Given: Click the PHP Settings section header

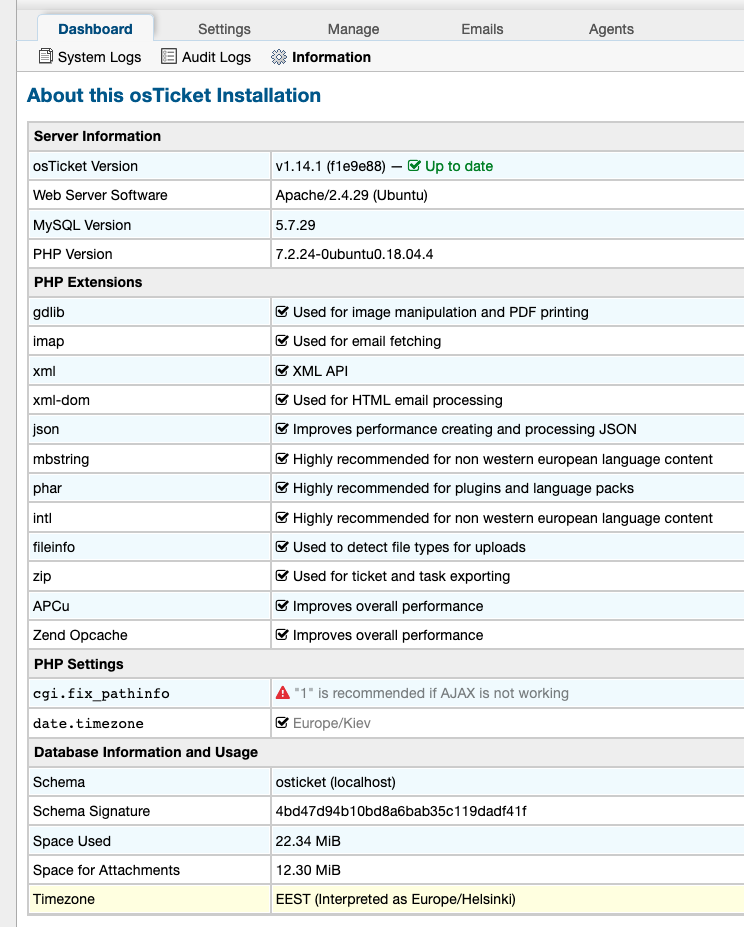Looking at the screenshot, I should coord(79,664).
